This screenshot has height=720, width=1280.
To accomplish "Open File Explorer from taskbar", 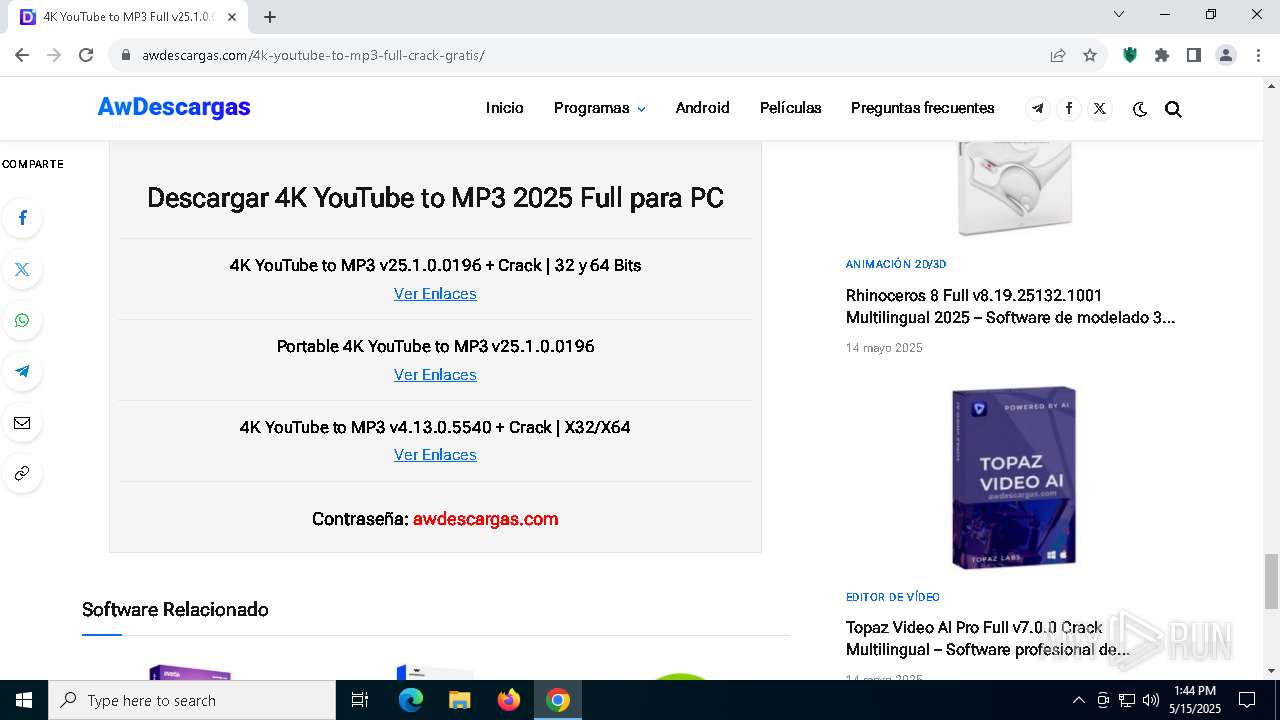I will pyautogui.click(x=459, y=700).
